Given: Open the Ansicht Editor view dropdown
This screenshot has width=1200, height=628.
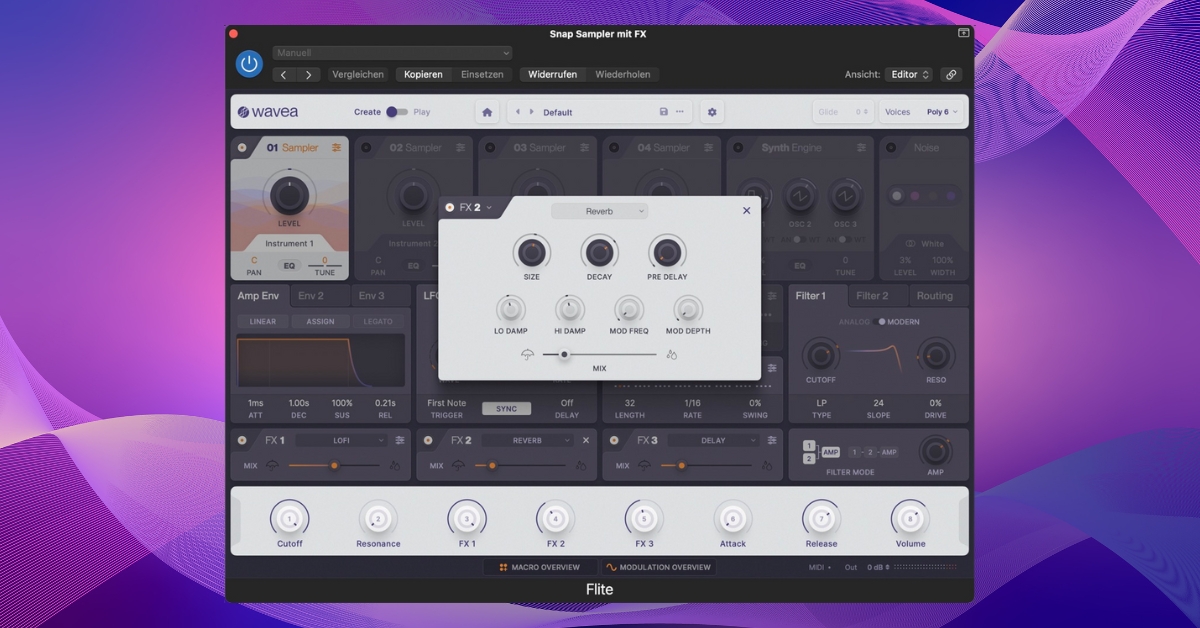Looking at the screenshot, I should (910, 74).
